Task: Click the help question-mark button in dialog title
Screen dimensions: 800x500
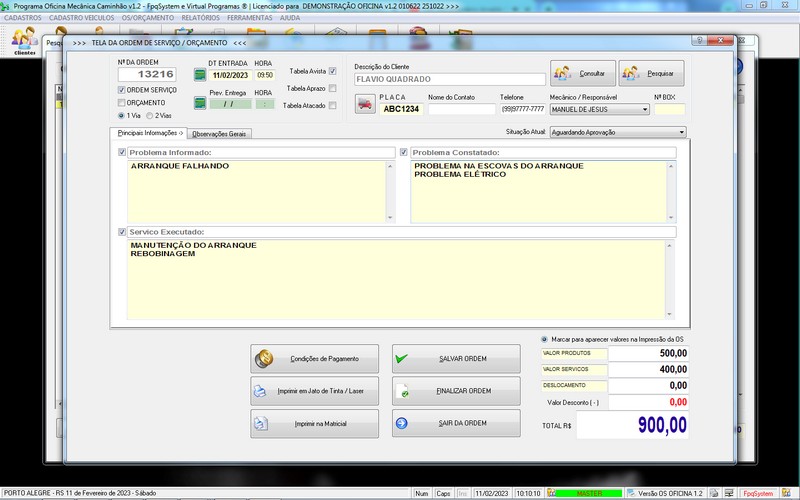Action: [699, 40]
